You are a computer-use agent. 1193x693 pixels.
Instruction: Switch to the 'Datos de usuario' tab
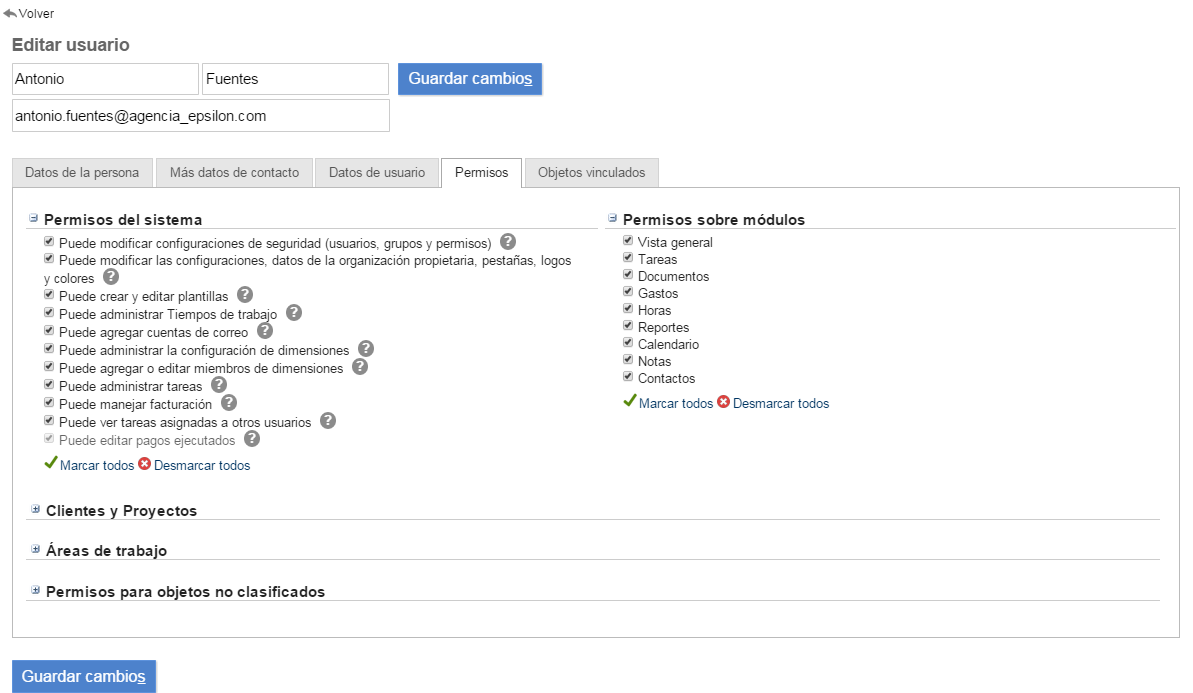coord(377,172)
